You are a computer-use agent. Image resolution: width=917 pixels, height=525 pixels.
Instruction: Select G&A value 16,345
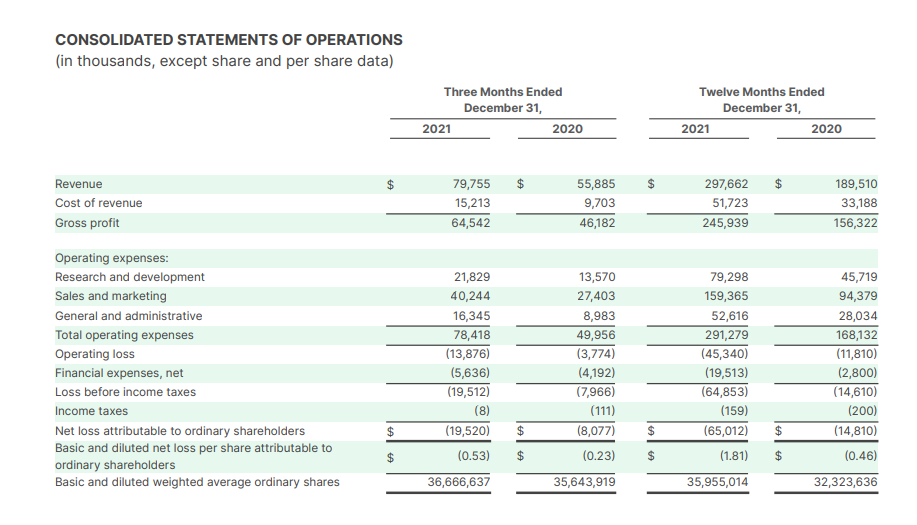471,316
